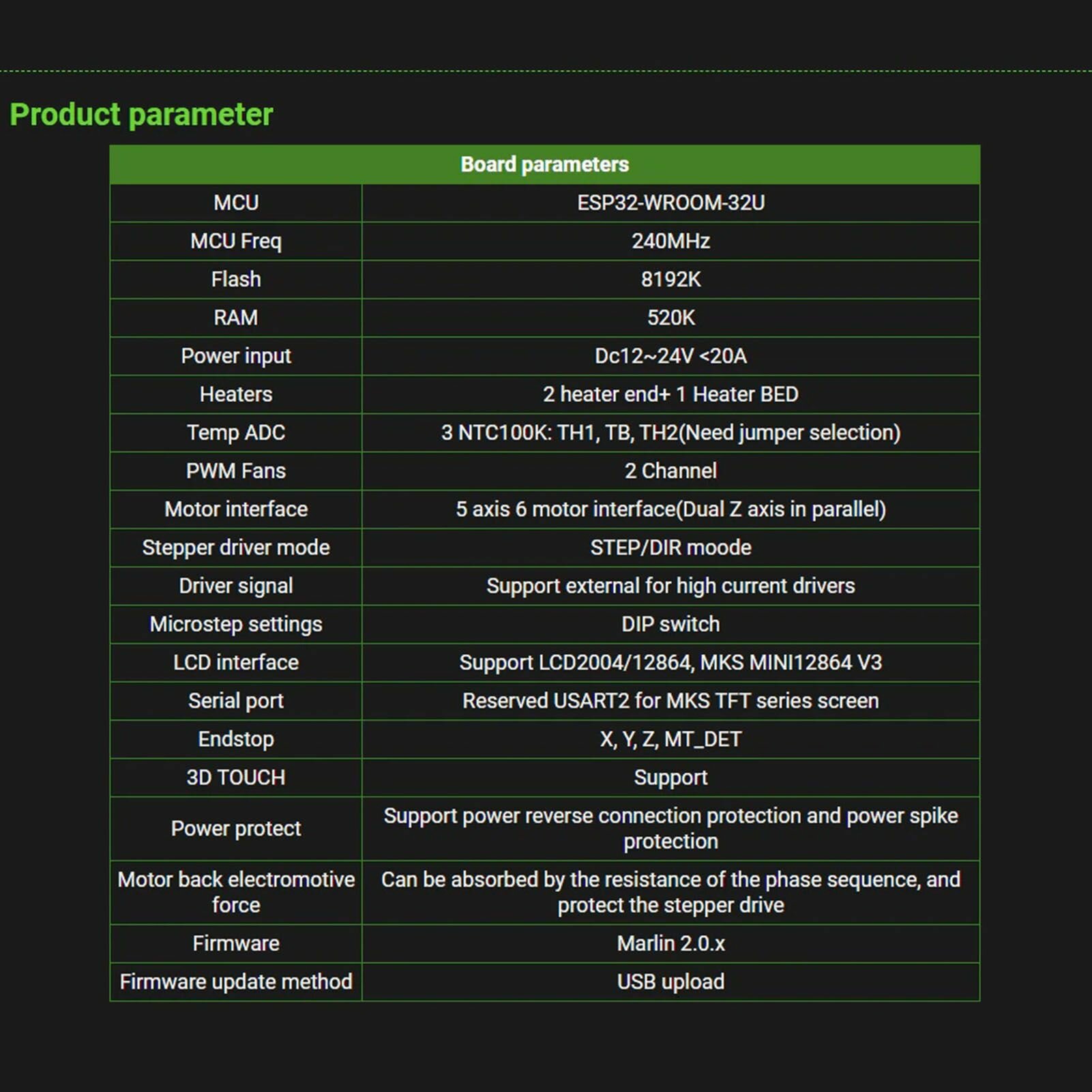The image size is (1092, 1092).
Task: Click the Heaters row value
Action: 670,394
